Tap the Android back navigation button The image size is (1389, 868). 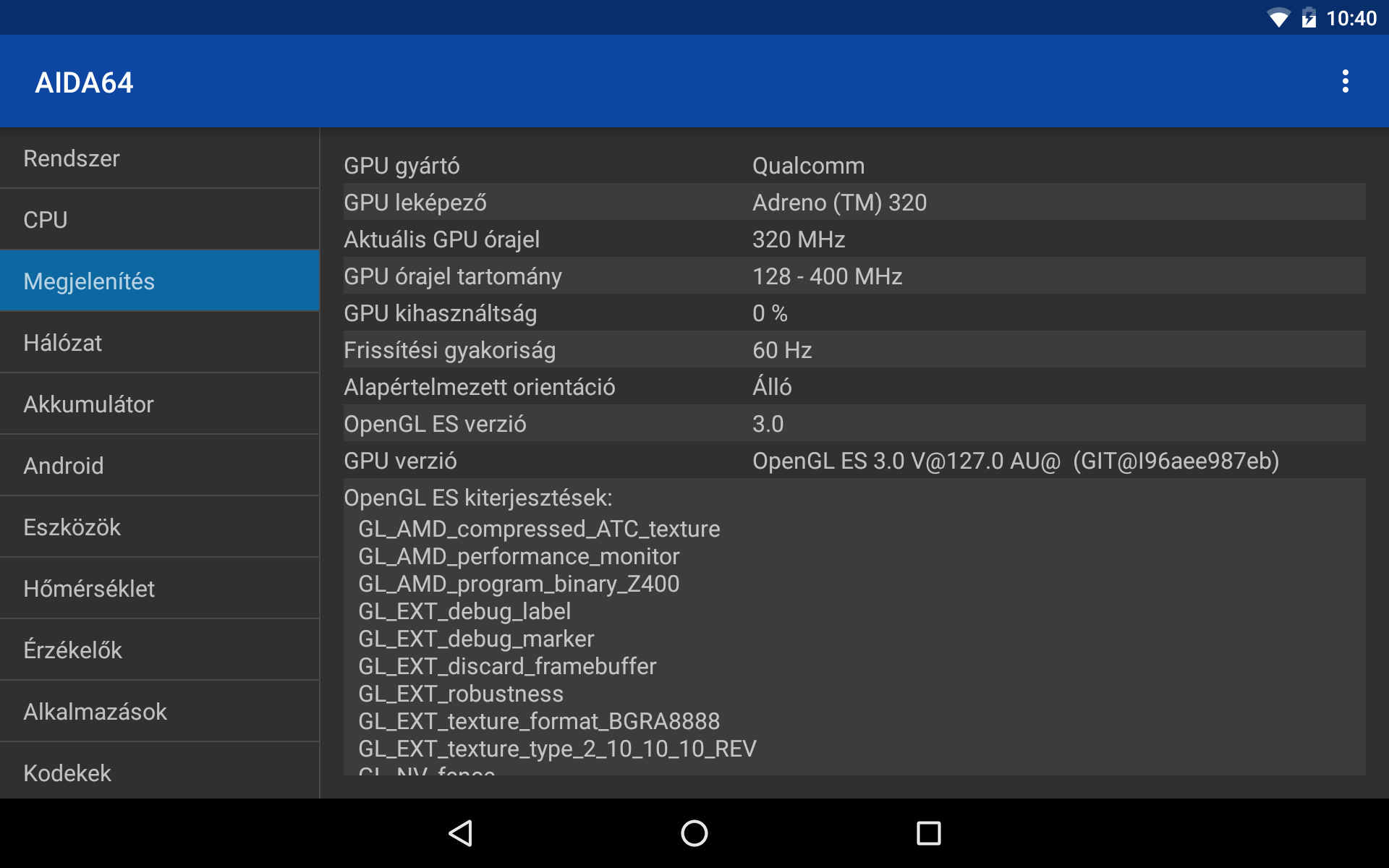click(461, 833)
